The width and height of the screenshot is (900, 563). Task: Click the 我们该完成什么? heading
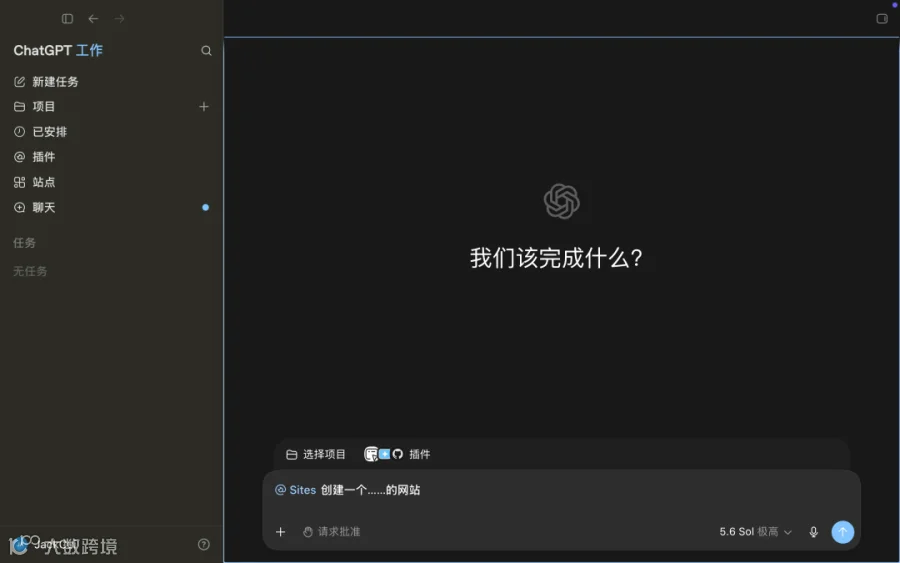[556, 258]
